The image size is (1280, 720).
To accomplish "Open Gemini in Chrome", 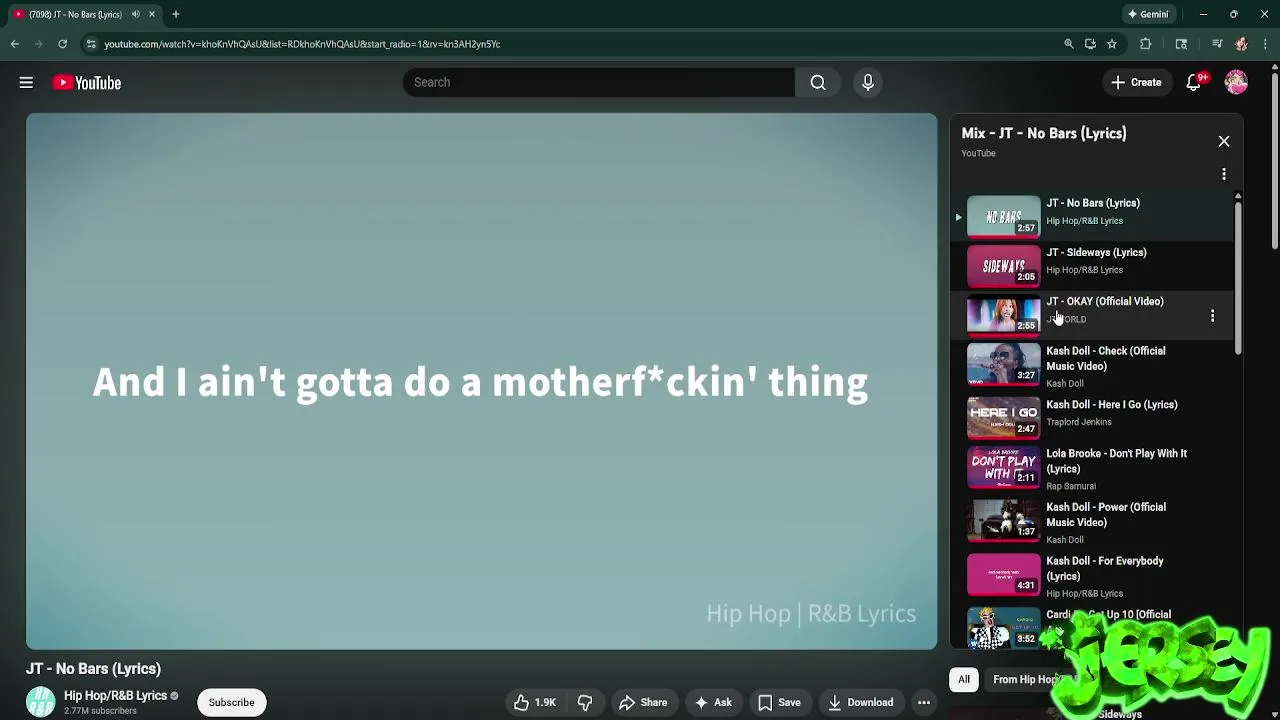I will coord(1148,14).
